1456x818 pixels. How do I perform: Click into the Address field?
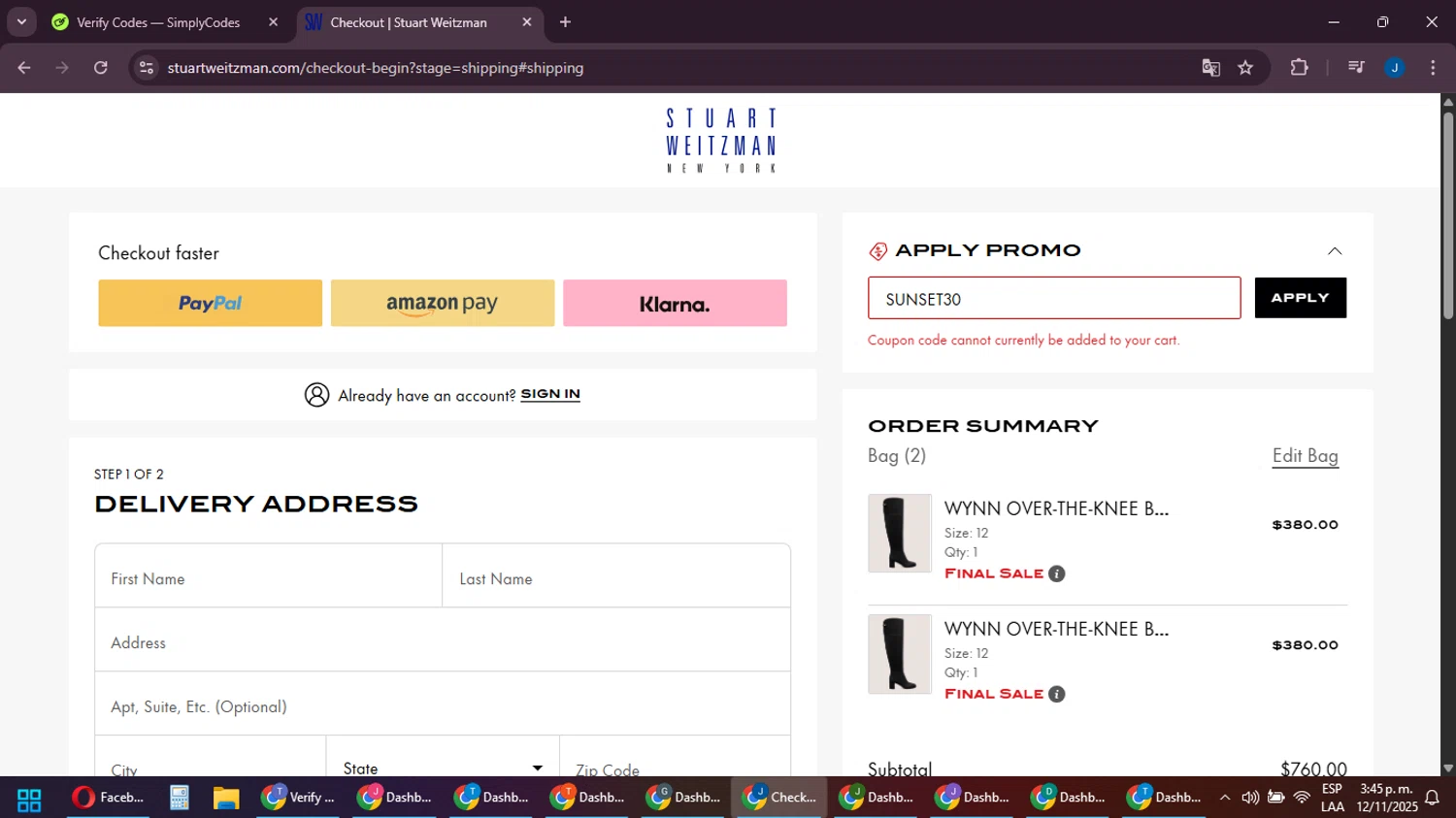click(x=443, y=640)
